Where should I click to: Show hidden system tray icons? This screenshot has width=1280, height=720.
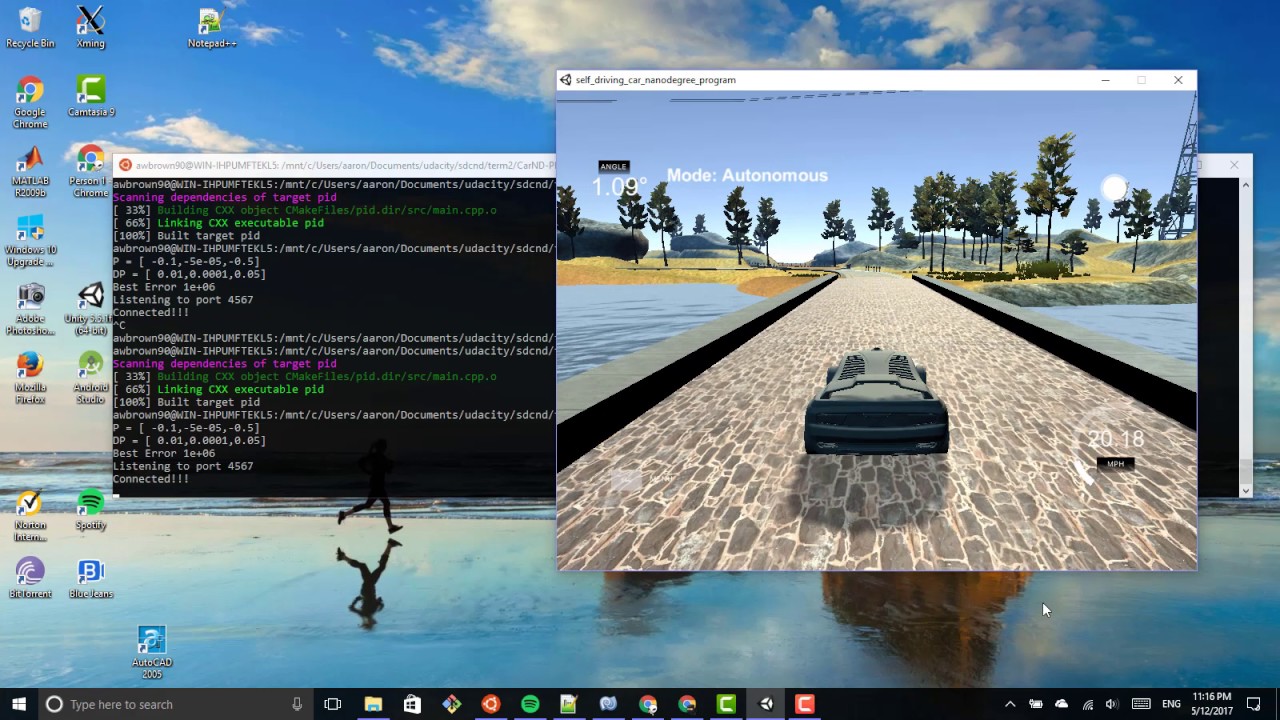[x=1010, y=704]
